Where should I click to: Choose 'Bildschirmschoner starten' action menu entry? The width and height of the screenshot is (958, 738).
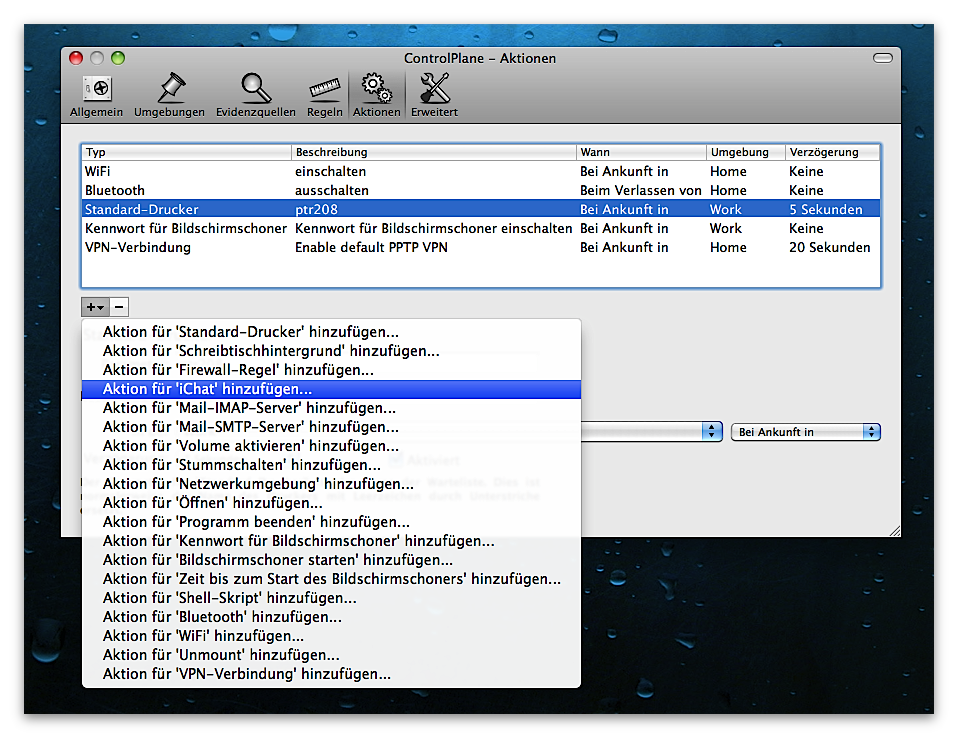(x=331, y=560)
